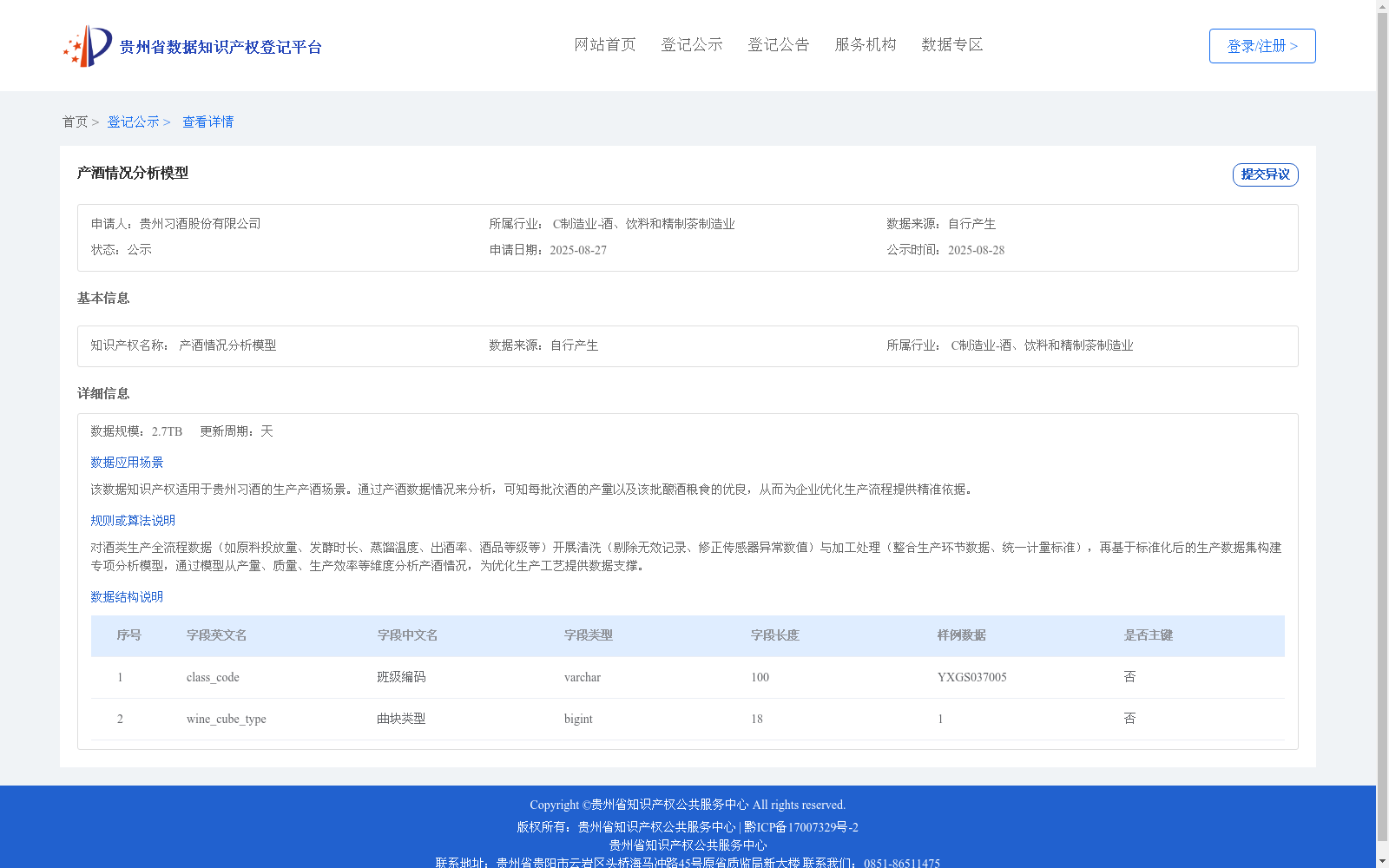Click the 登录/注册 button
This screenshot has width=1389, height=868.
(x=1262, y=46)
